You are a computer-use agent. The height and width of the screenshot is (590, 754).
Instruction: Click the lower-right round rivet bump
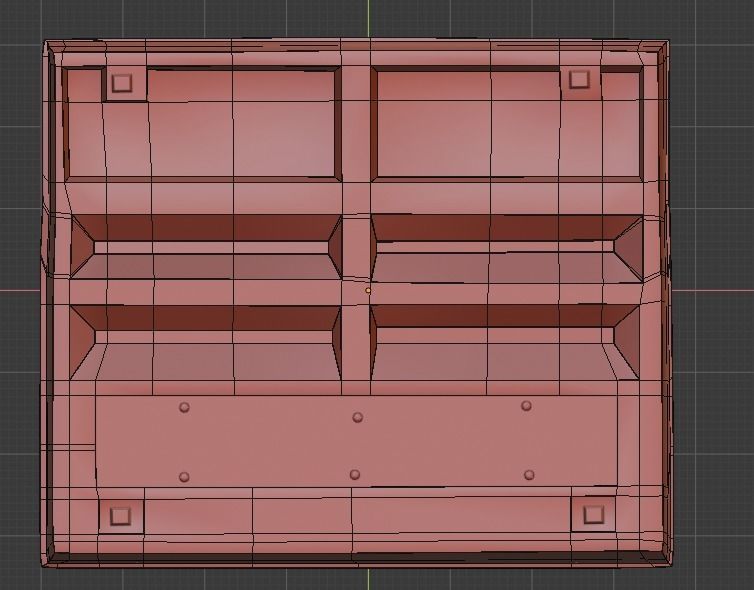click(529, 475)
